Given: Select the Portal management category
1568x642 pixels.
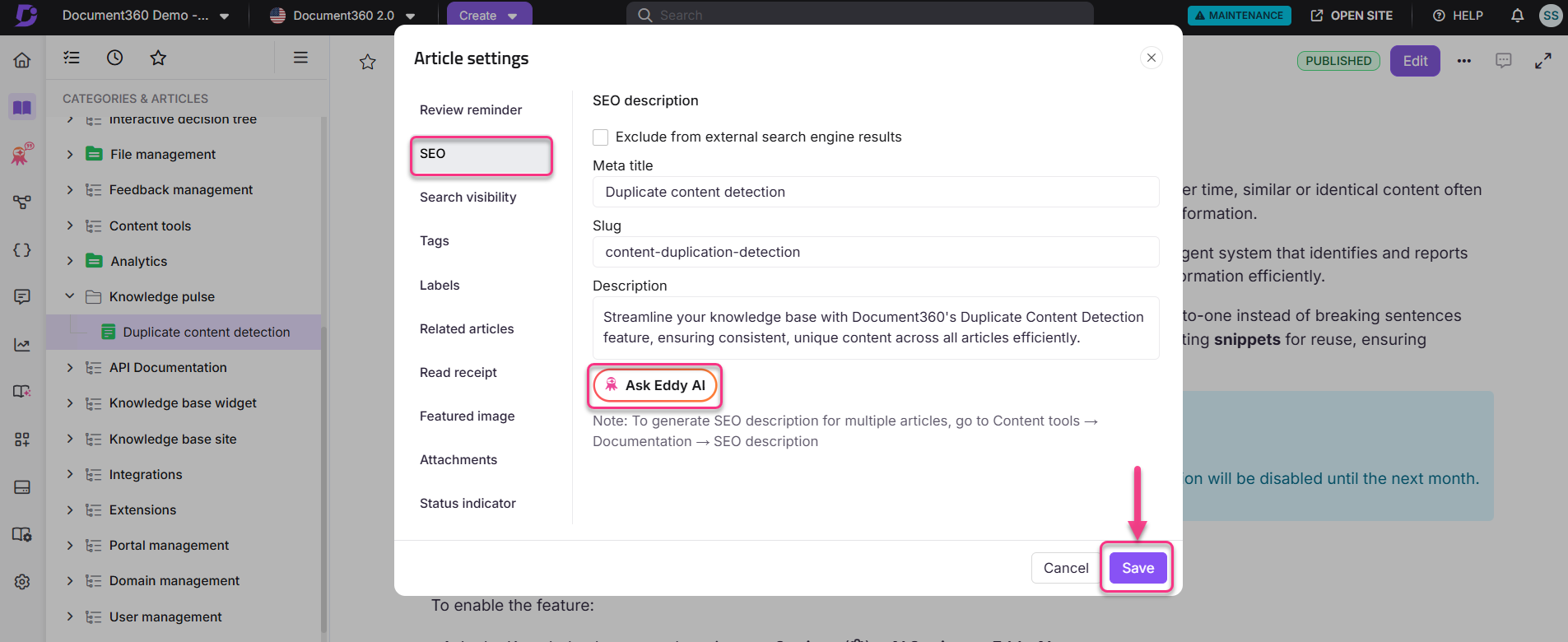Looking at the screenshot, I should point(169,546).
